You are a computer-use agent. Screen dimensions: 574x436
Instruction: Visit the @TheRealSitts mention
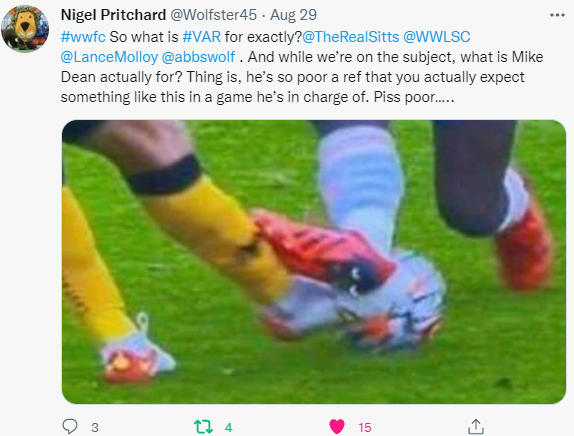click(x=351, y=37)
